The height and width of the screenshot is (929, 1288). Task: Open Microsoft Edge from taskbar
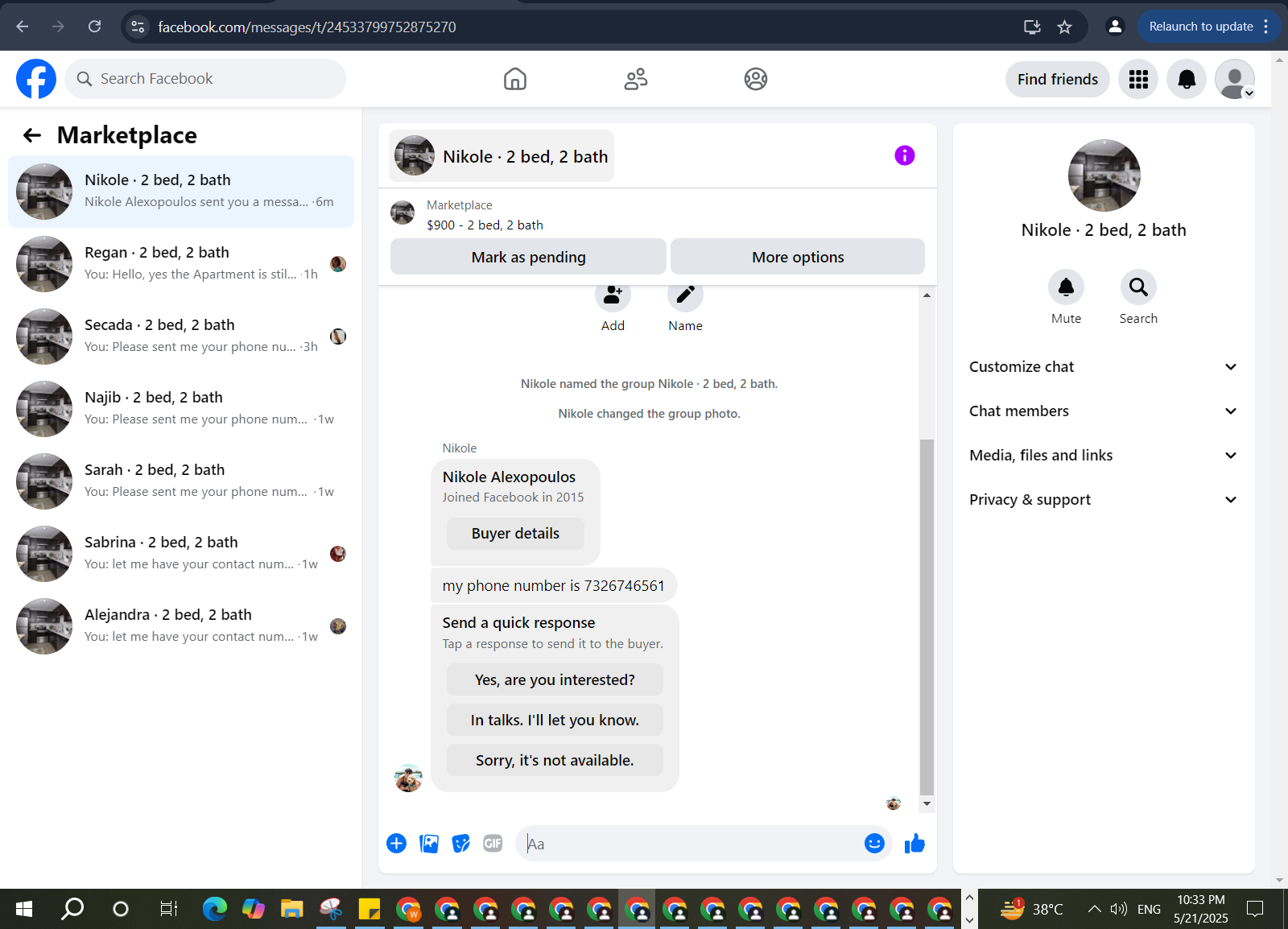point(215,909)
